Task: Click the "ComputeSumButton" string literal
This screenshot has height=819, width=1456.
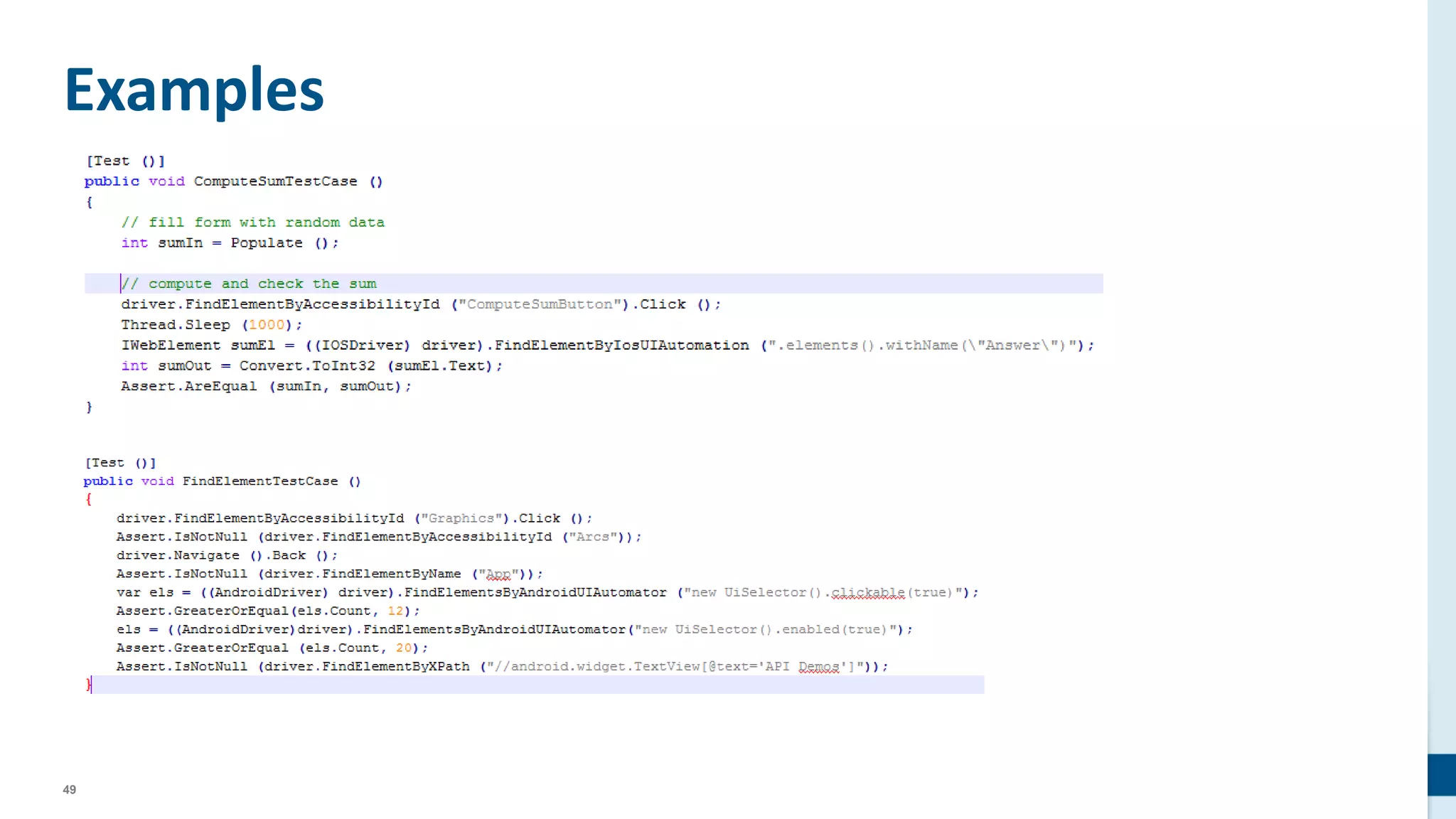Action: pos(540,304)
